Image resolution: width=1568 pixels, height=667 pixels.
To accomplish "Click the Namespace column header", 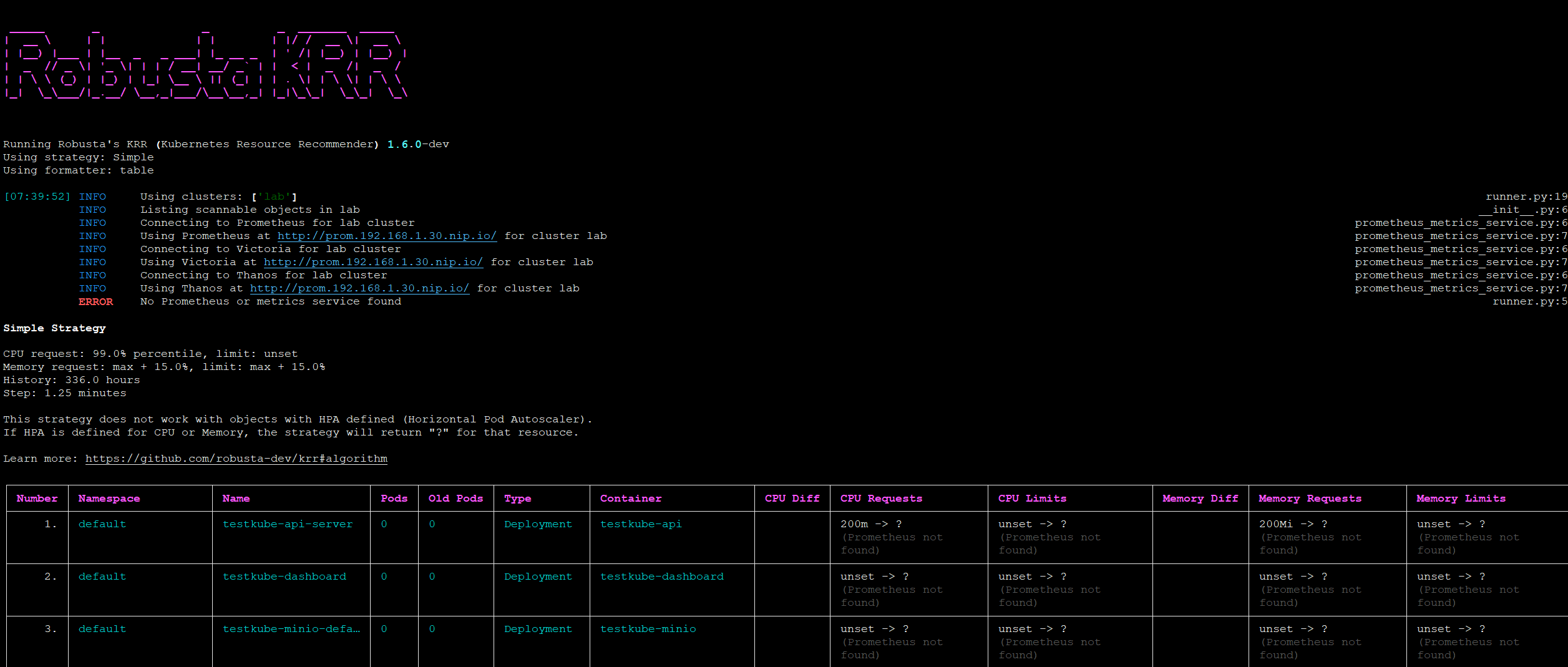I will point(109,499).
